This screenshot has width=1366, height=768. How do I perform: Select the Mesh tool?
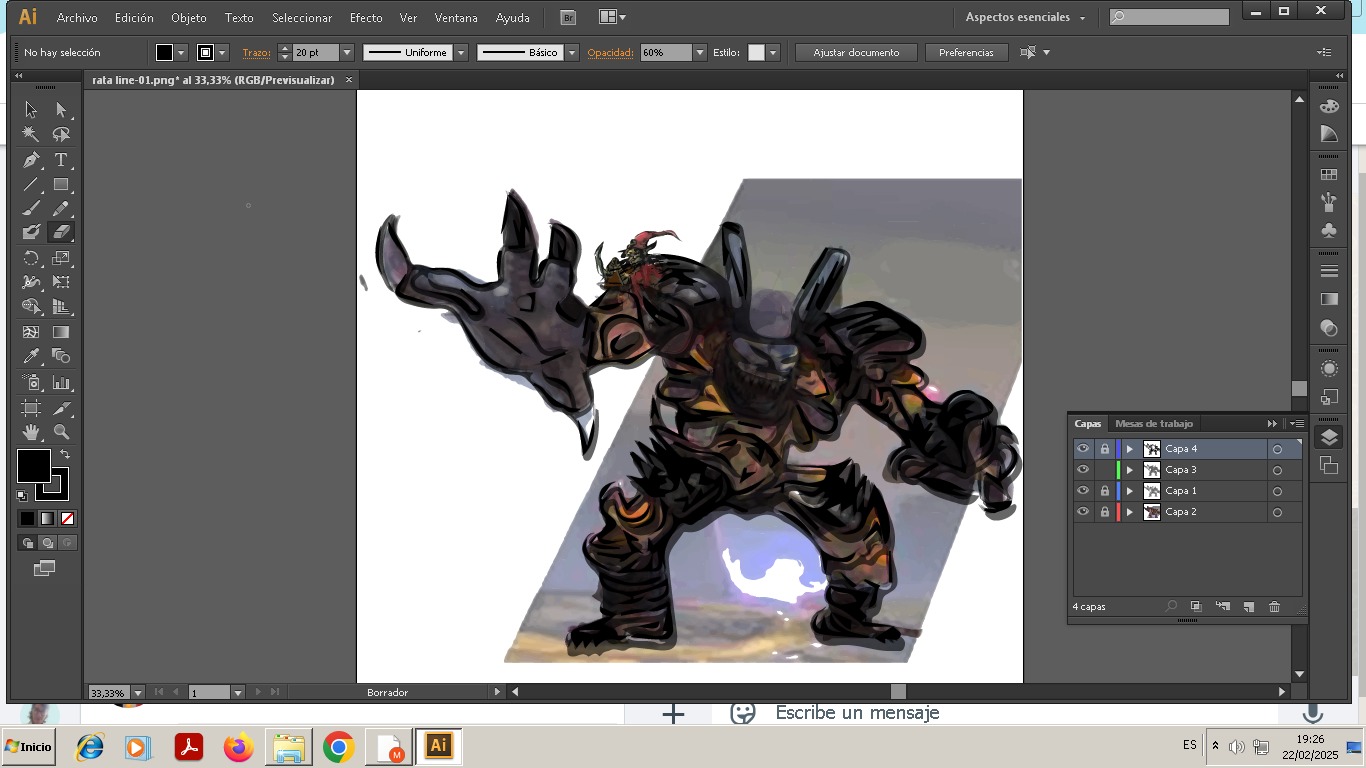tap(31, 332)
